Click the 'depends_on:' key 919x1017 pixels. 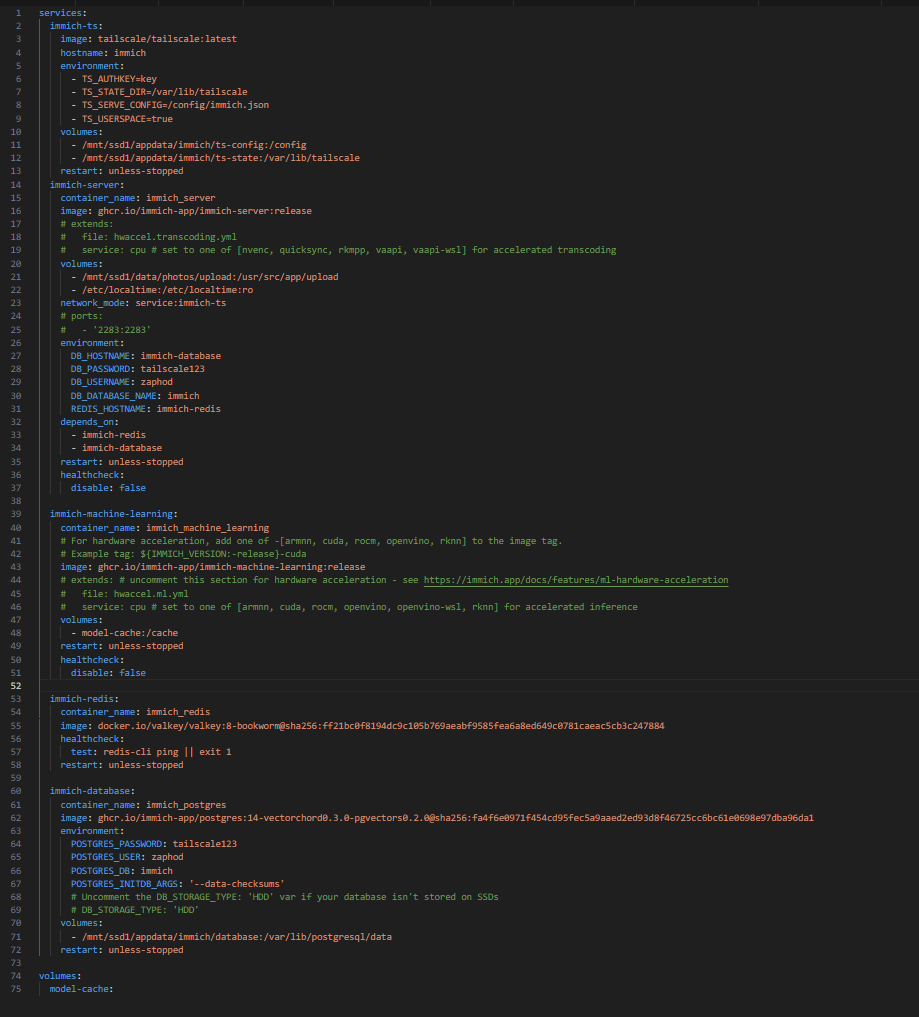90,422
